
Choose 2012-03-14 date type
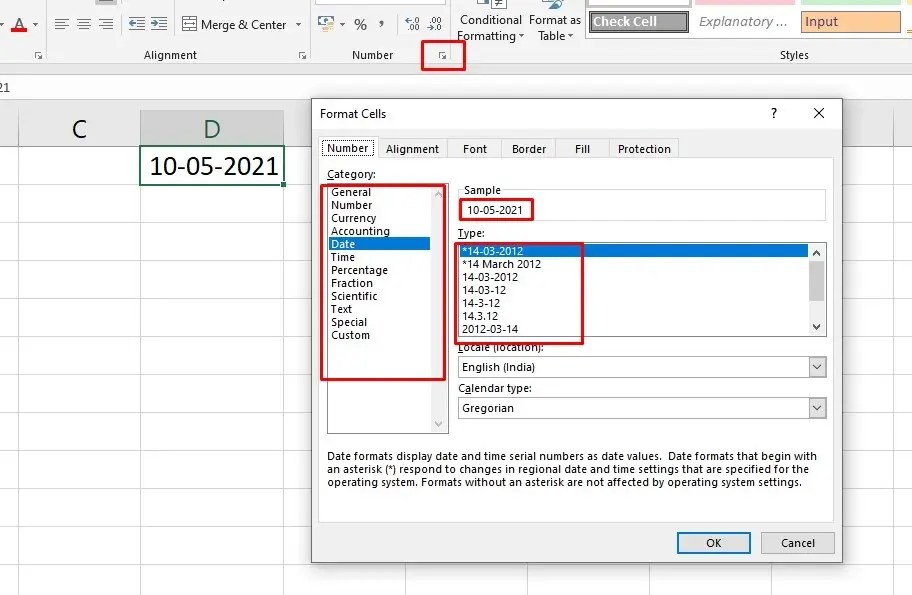(633, 329)
